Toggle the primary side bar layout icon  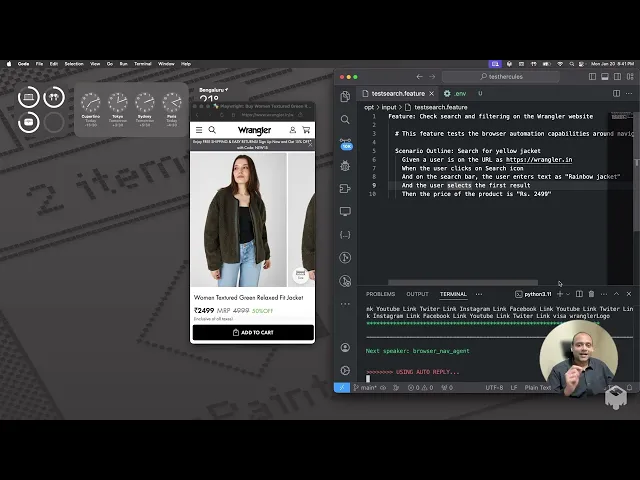pyautogui.click(x=592, y=77)
